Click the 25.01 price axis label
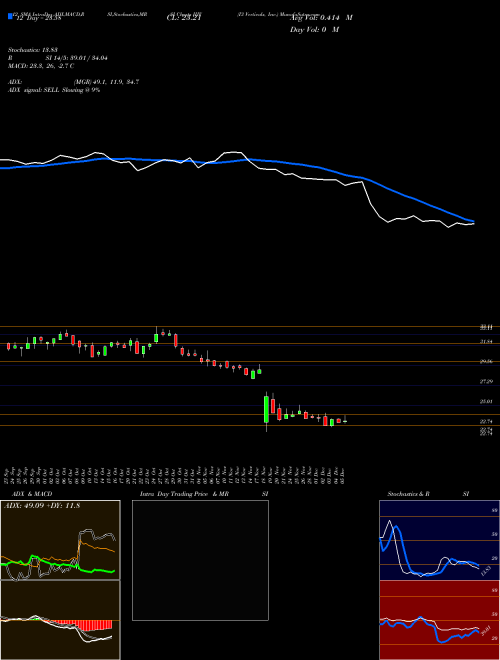Image resolution: width=500 pixels, height=660 pixels. coord(486,402)
